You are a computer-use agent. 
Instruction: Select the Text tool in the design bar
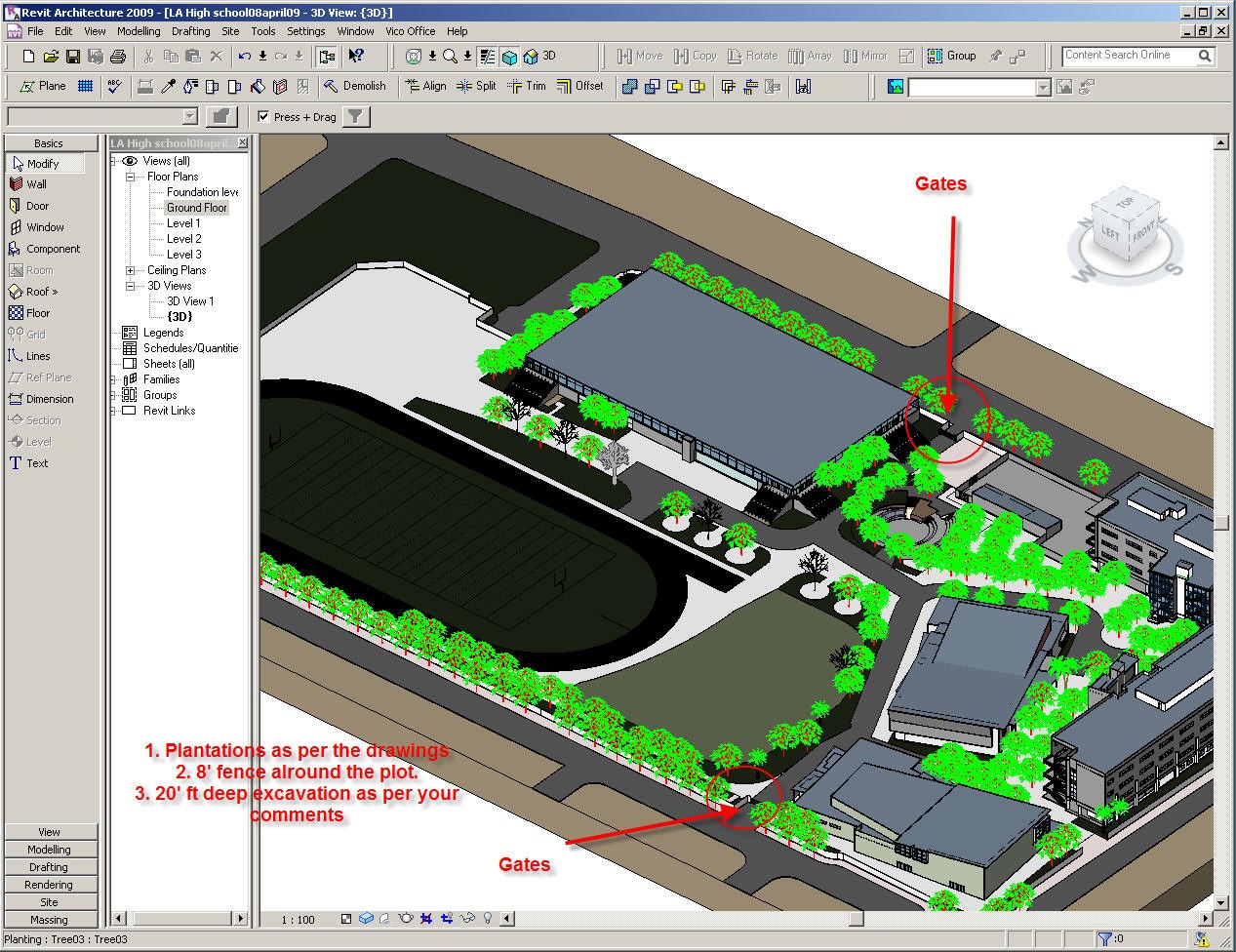(28, 463)
